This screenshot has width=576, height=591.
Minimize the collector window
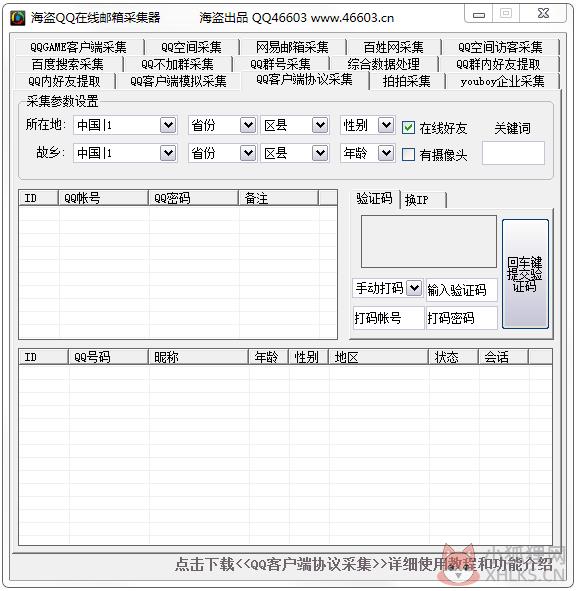tap(479, 14)
